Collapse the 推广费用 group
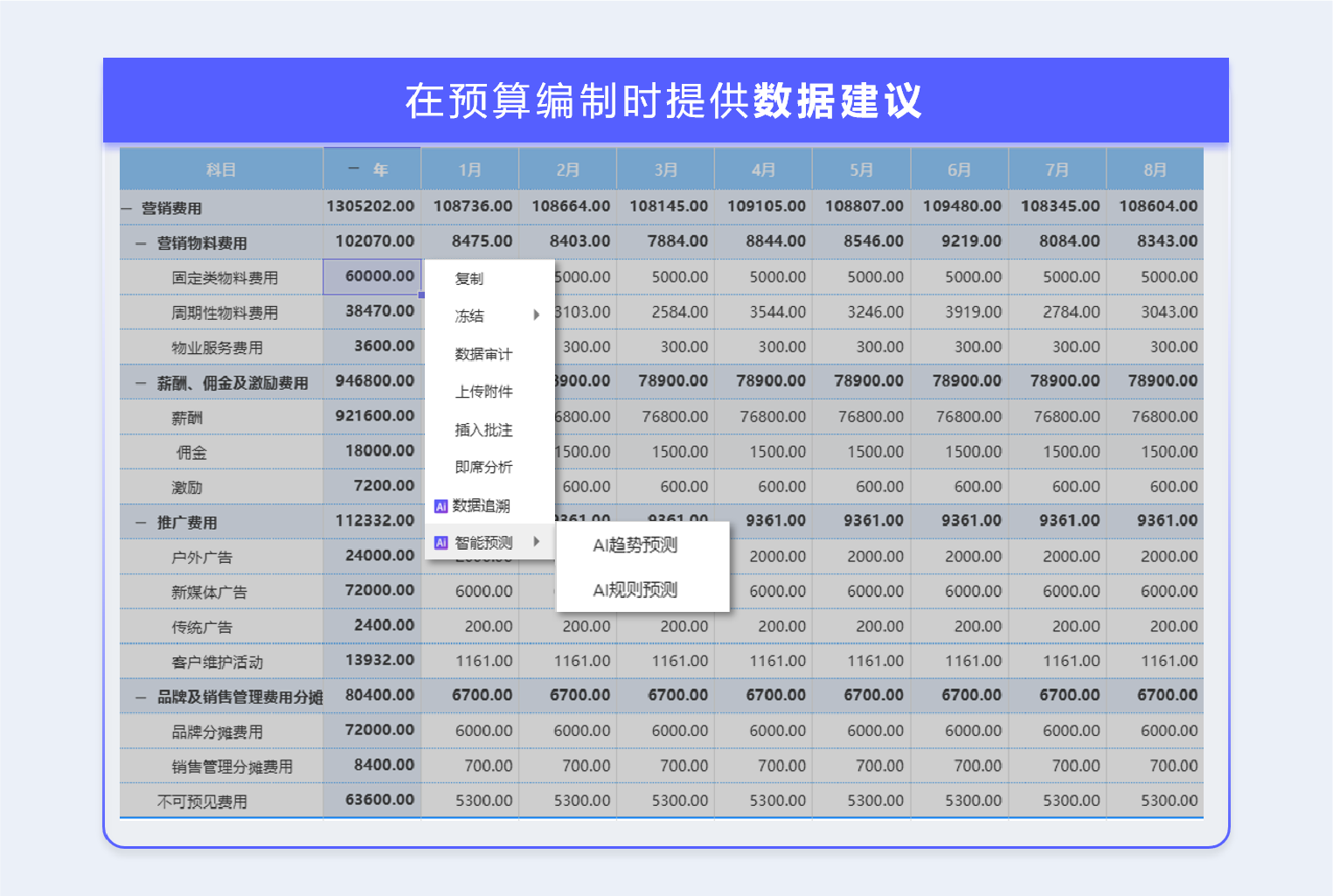Image resolution: width=1333 pixels, height=896 pixels. click(141, 523)
